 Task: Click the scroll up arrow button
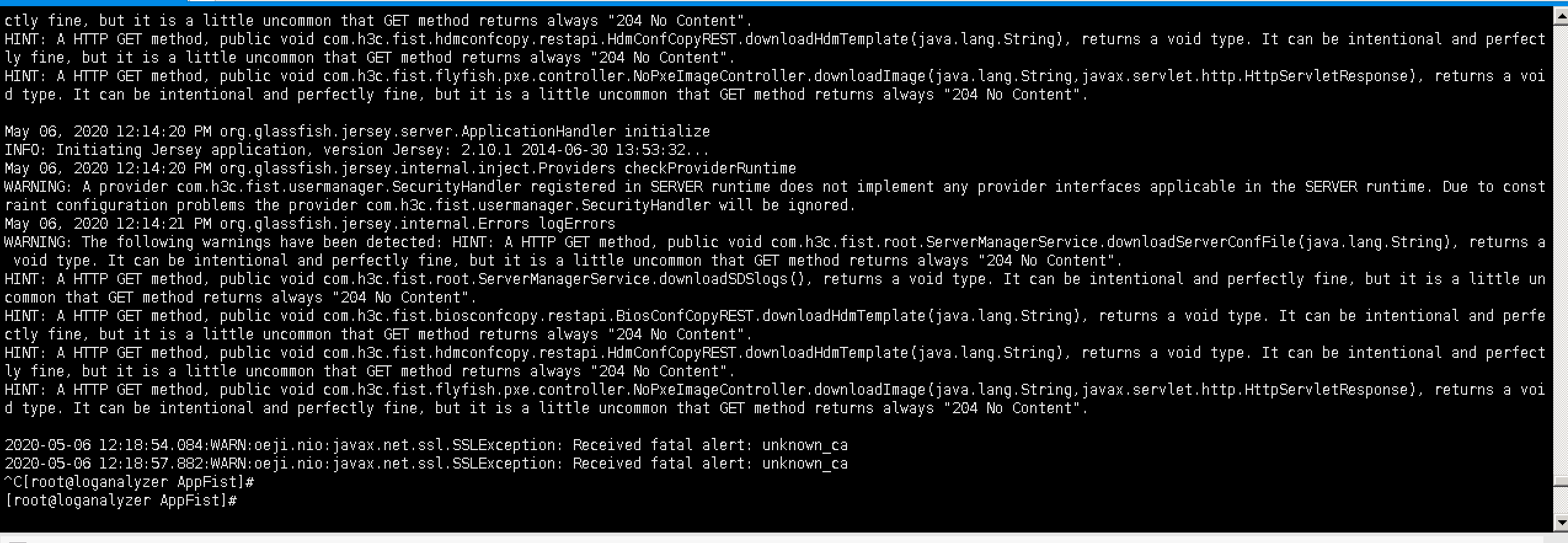pos(1561,17)
